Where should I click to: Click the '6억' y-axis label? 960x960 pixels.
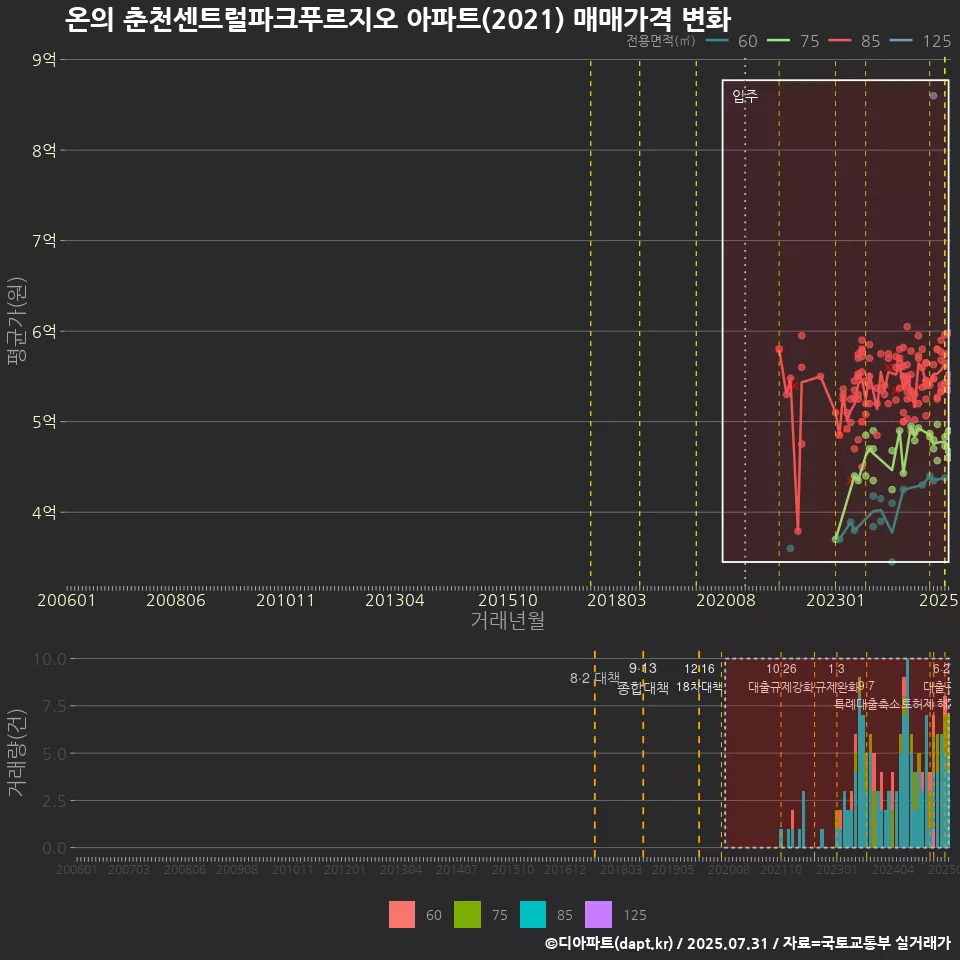(44, 331)
